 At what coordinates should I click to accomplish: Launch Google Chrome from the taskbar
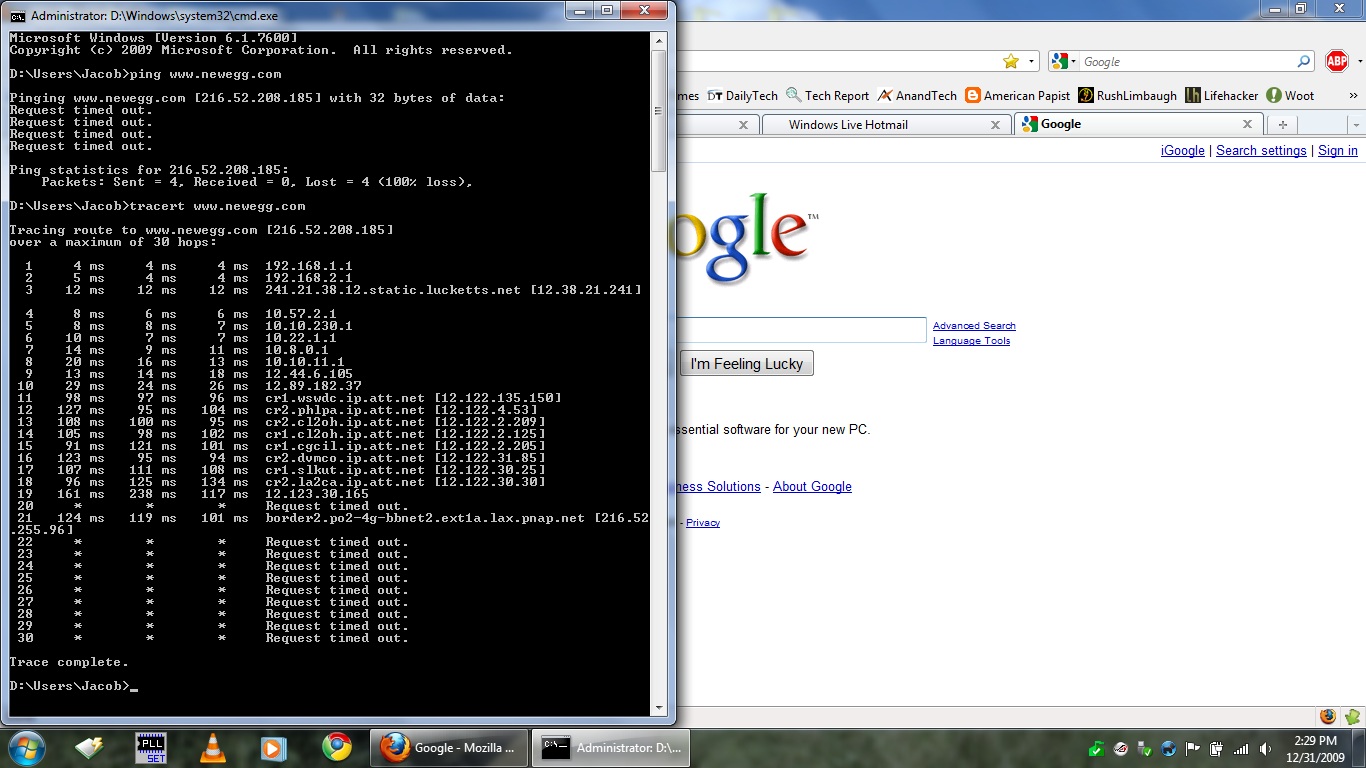coord(337,748)
